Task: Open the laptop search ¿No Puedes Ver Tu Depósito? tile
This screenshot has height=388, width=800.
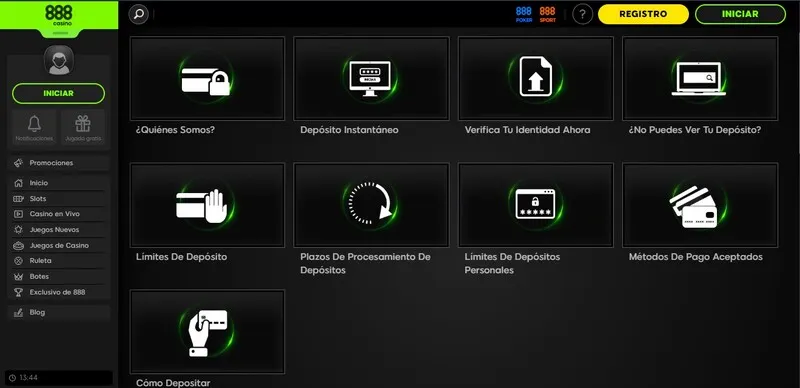Action: pos(700,78)
